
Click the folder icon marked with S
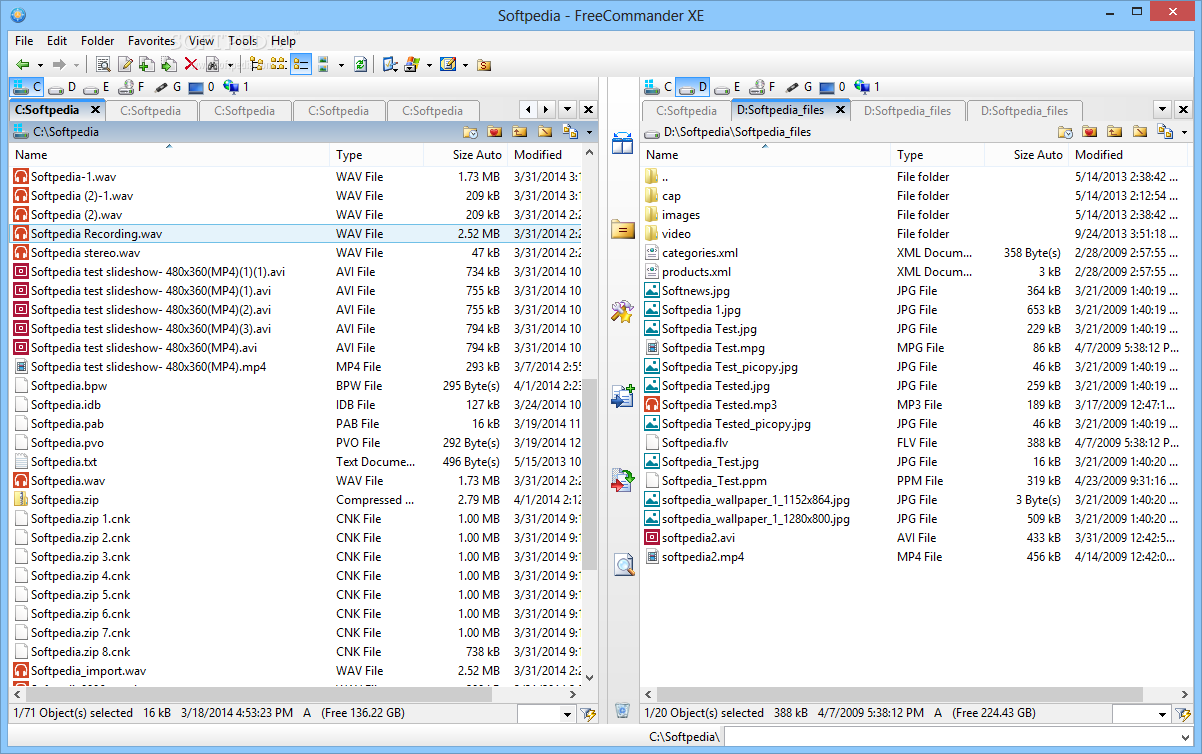coord(484,64)
